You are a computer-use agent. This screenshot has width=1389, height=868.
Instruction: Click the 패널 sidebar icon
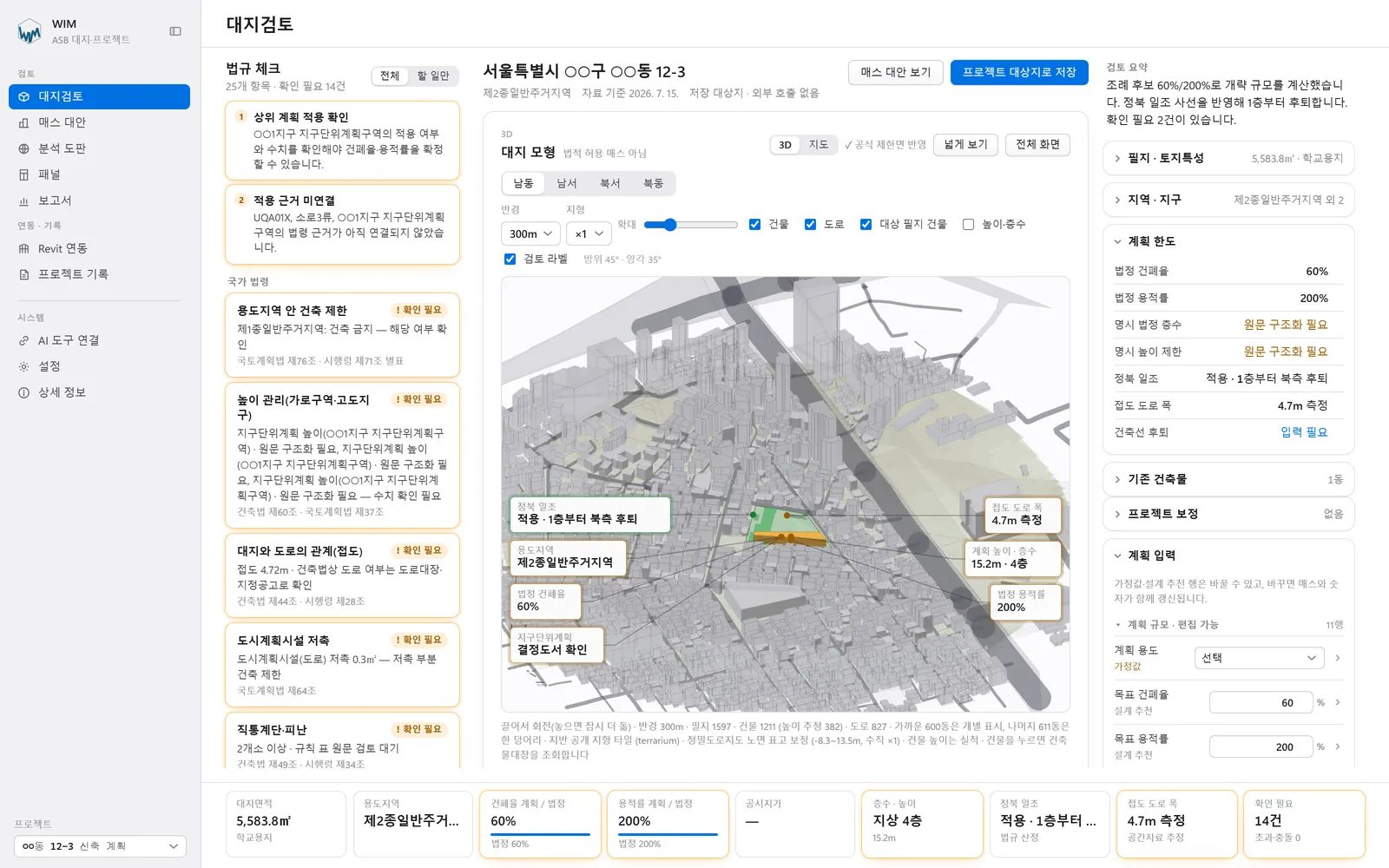(24, 174)
